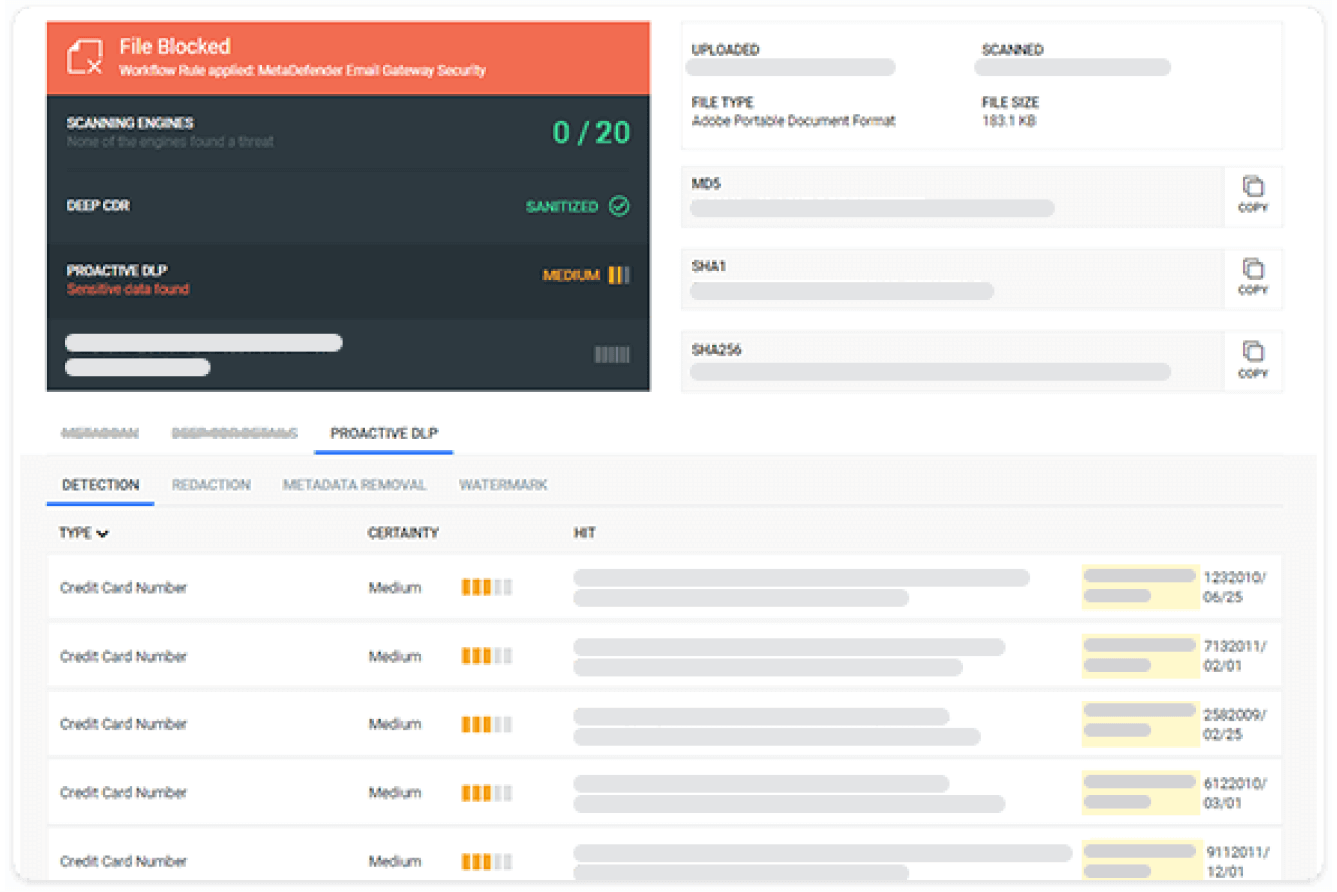Select the Proactive DLP tab
1337x892 pixels.
coord(383,432)
